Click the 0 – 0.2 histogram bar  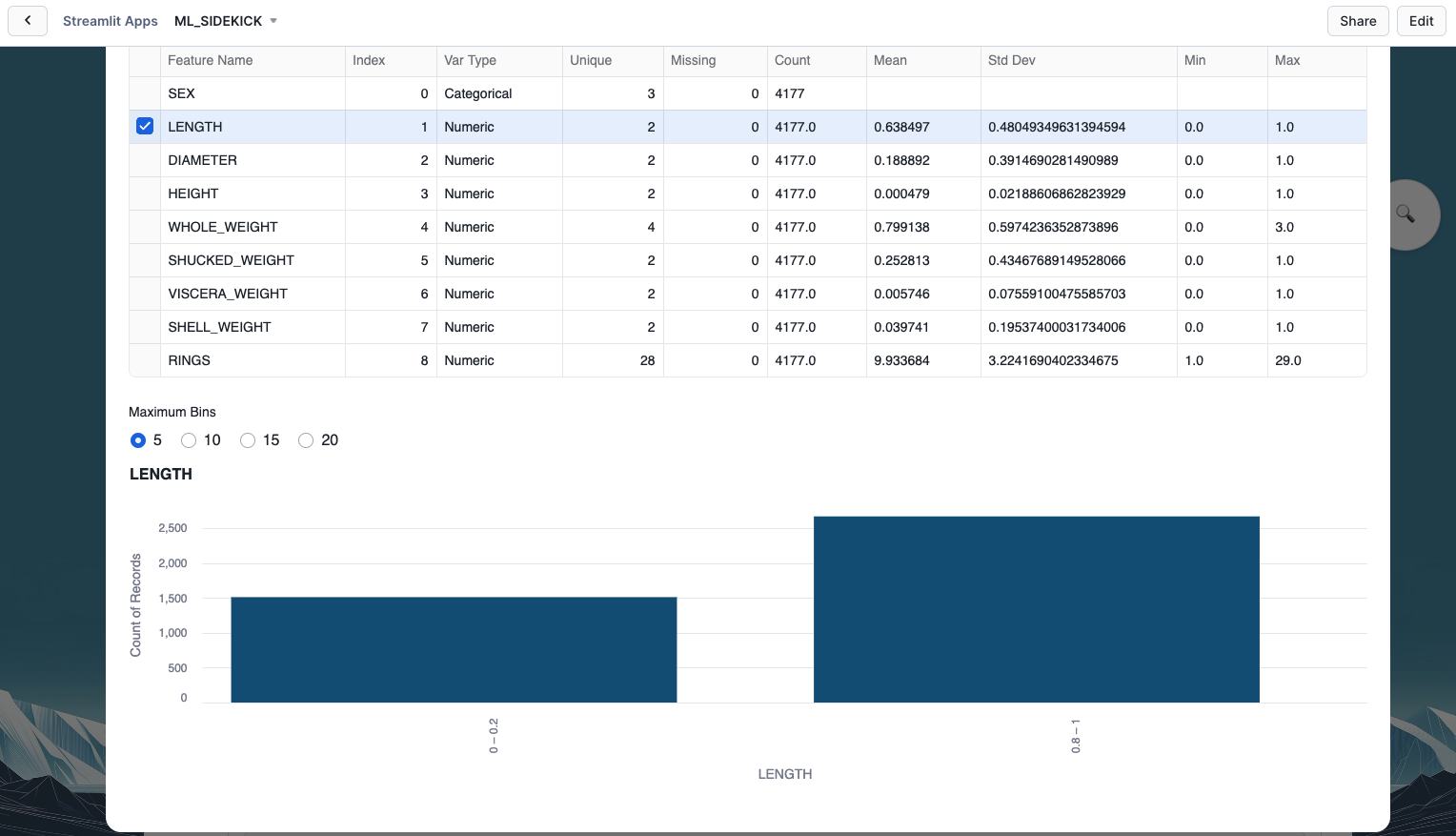(x=454, y=650)
